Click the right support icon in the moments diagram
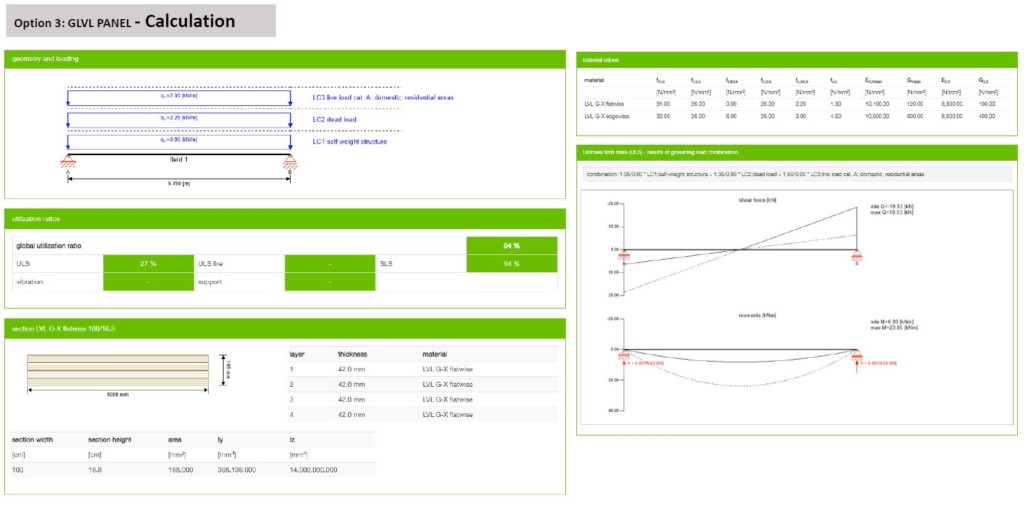This screenshot has height=521, width=1024. point(857,354)
